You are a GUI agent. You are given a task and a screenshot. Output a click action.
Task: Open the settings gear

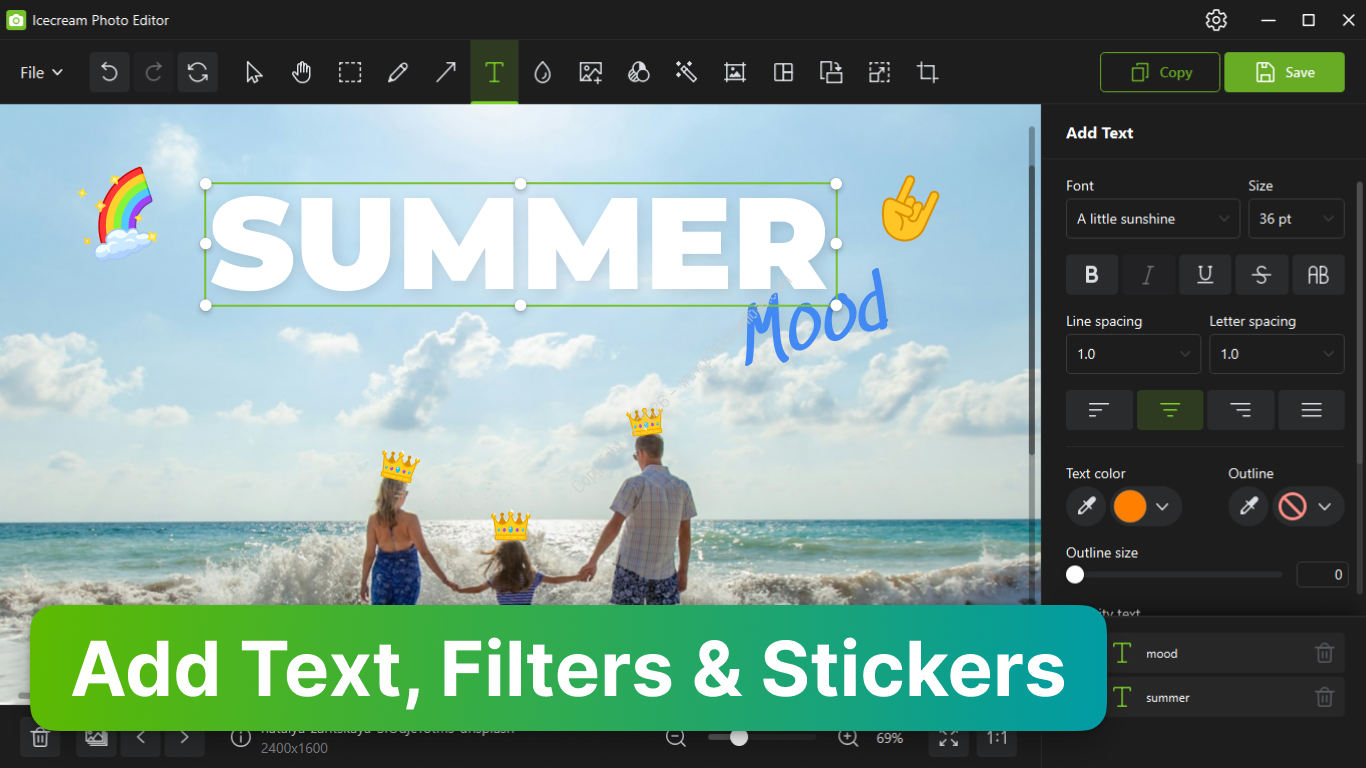(1216, 20)
